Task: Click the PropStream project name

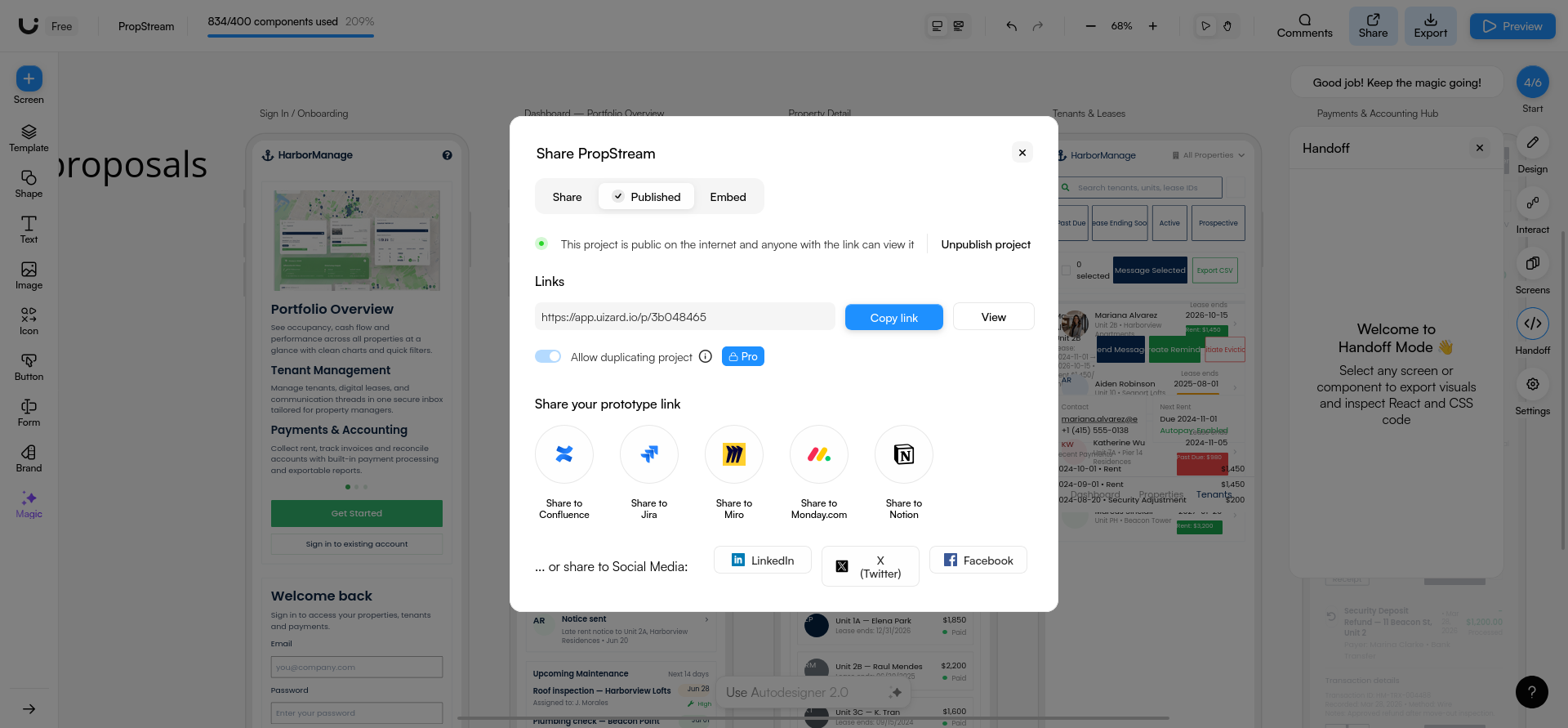Action: (x=146, y=26)
